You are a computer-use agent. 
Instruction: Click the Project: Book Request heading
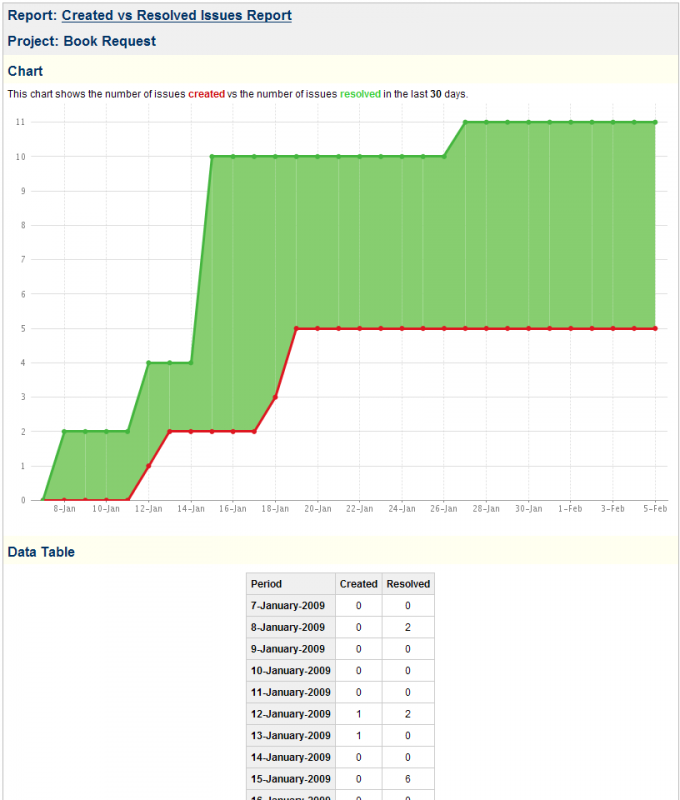[81, 42]
